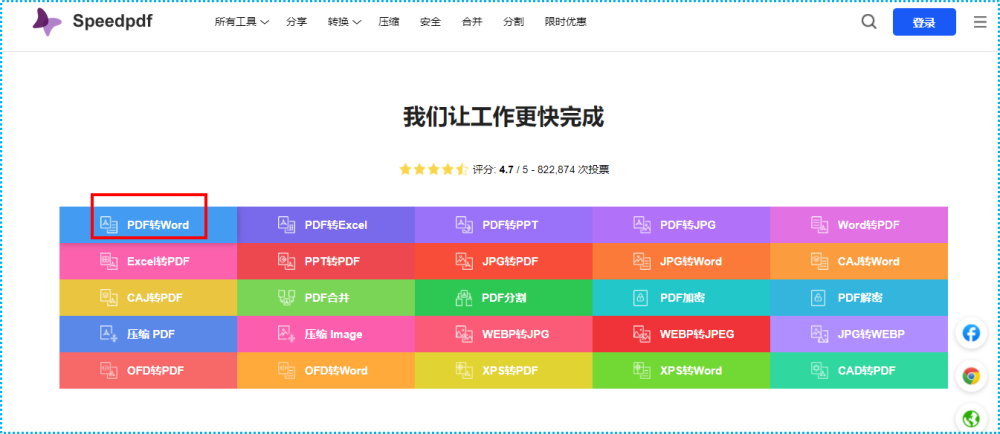This screenshot has height=434, width=1000.
Task: Click the Excel转PDF tile icon
Action: [x=109, y=261]
